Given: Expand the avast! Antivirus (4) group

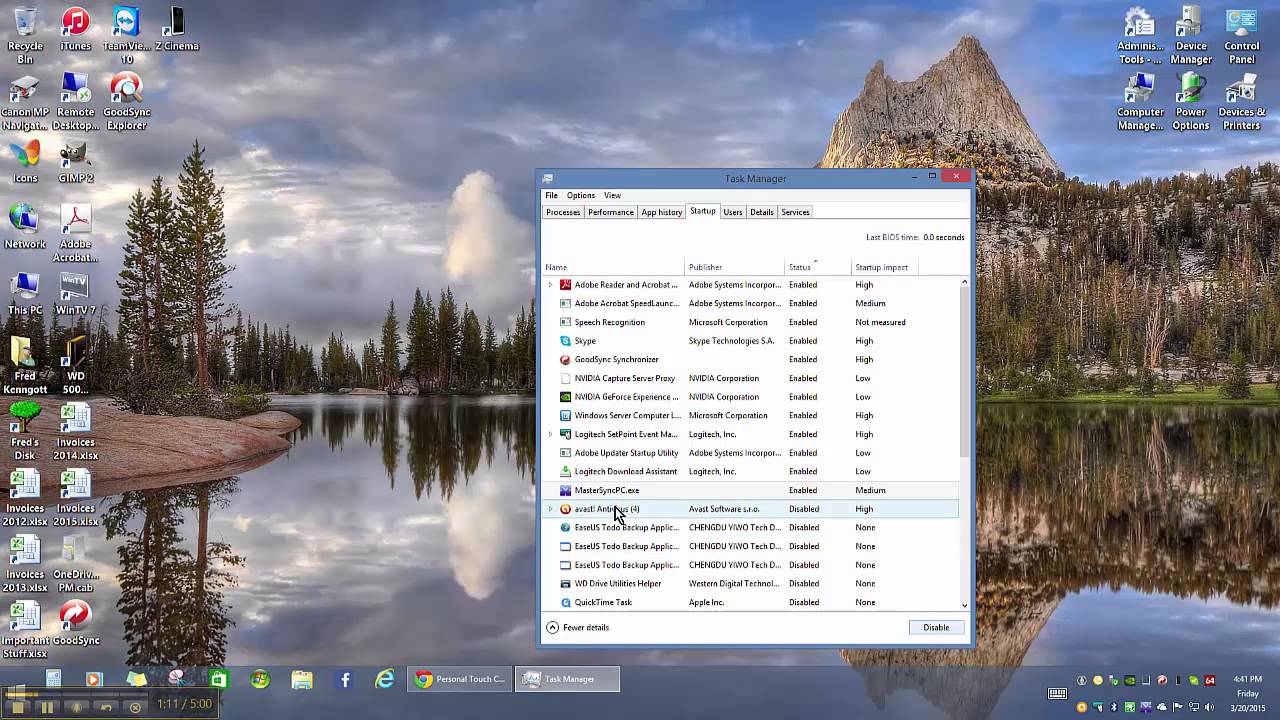Looking at the screenshot, I should click(550, 509).
